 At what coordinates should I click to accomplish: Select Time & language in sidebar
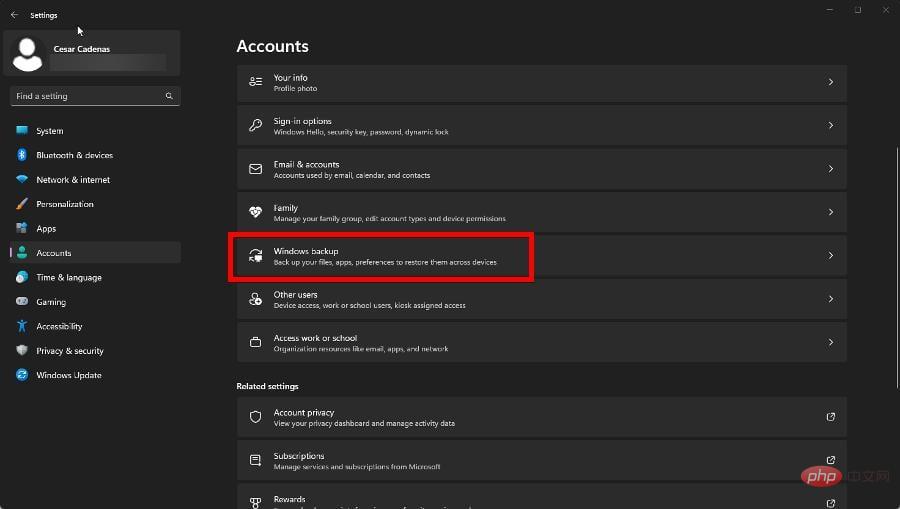click(x=68, y=278)
